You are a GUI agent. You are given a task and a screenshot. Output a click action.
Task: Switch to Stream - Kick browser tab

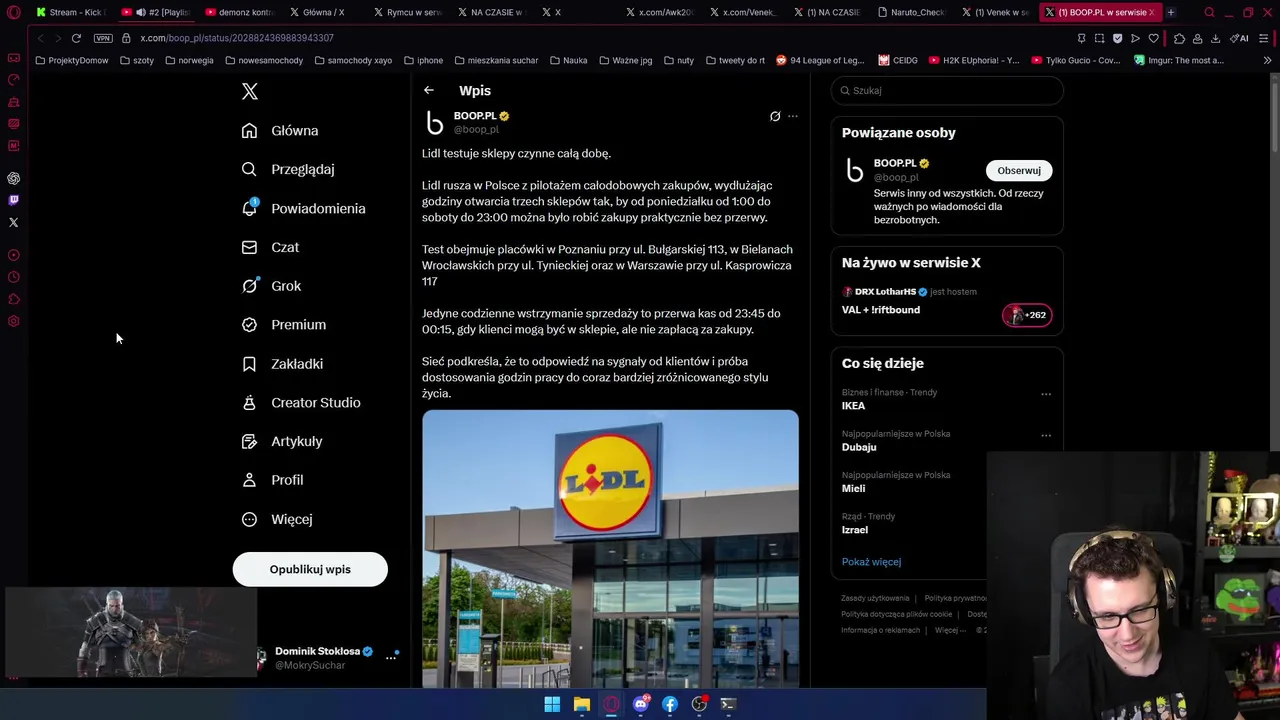70,12
